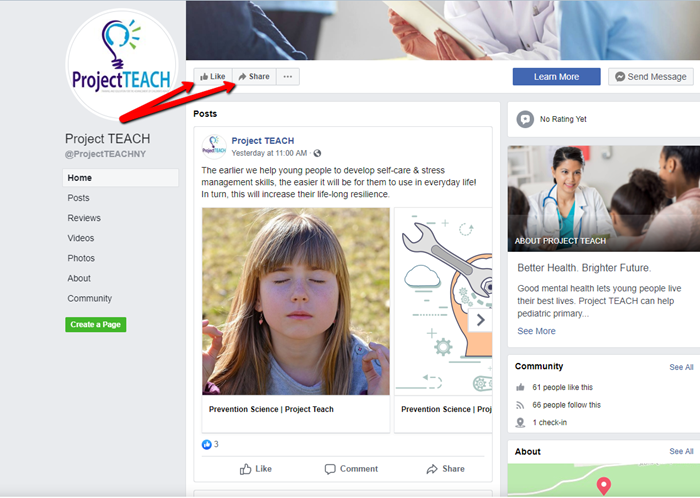Click the No Rating Yet speech bubble icon

click(525, 119)
